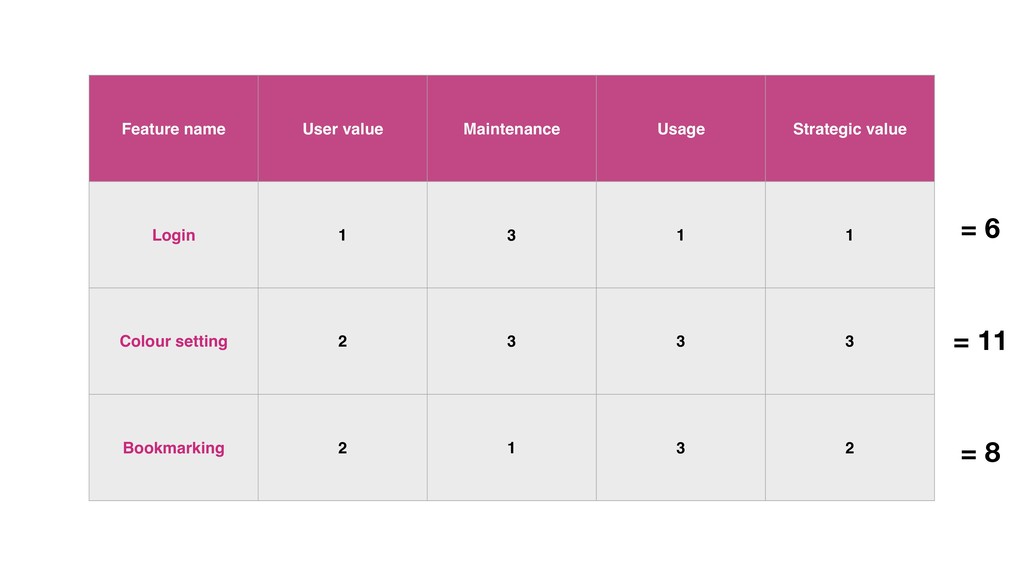
Task: Select Colour setting's User value cell
Action: 342,341
